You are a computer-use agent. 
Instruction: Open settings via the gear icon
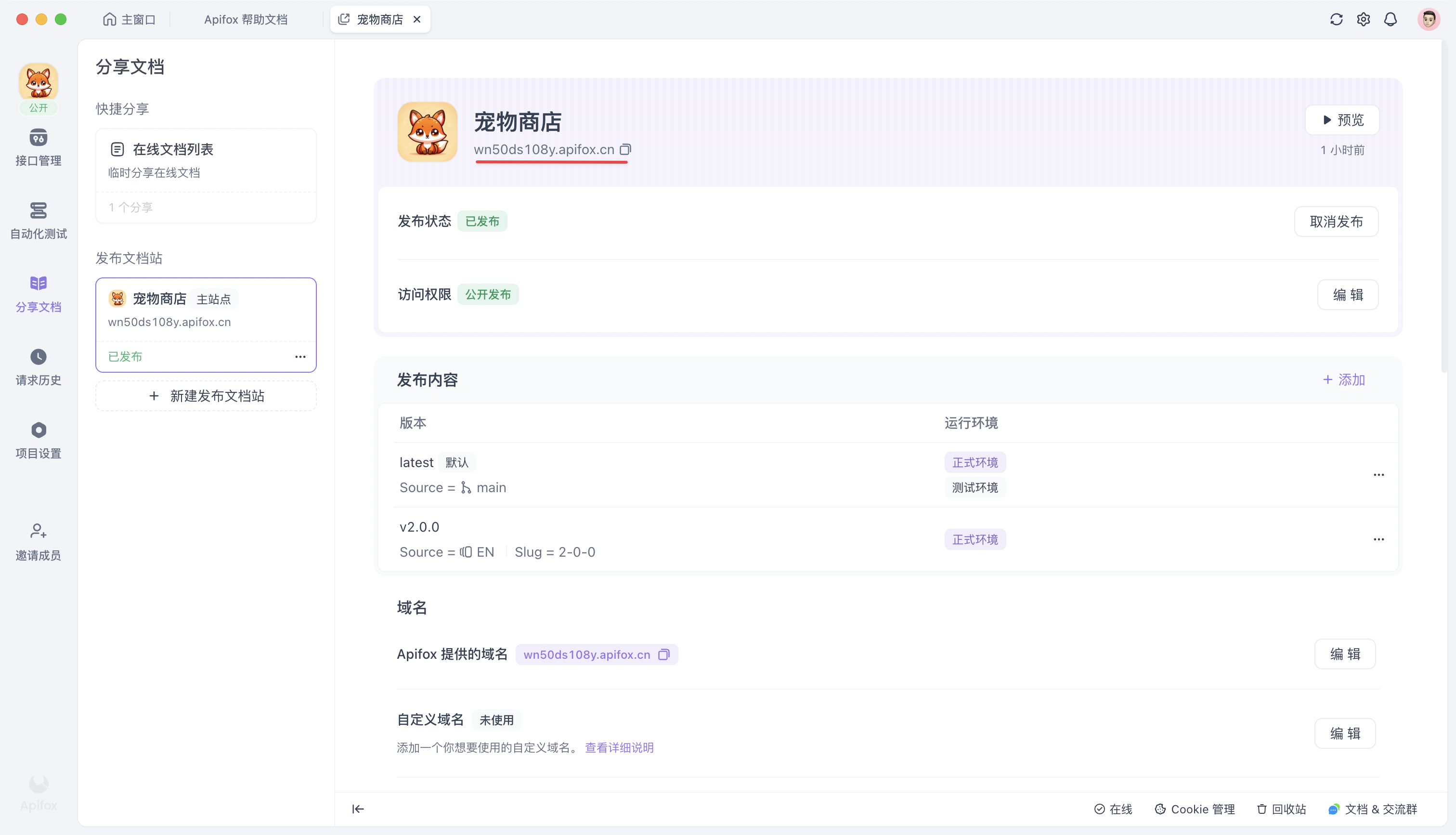1364,19
